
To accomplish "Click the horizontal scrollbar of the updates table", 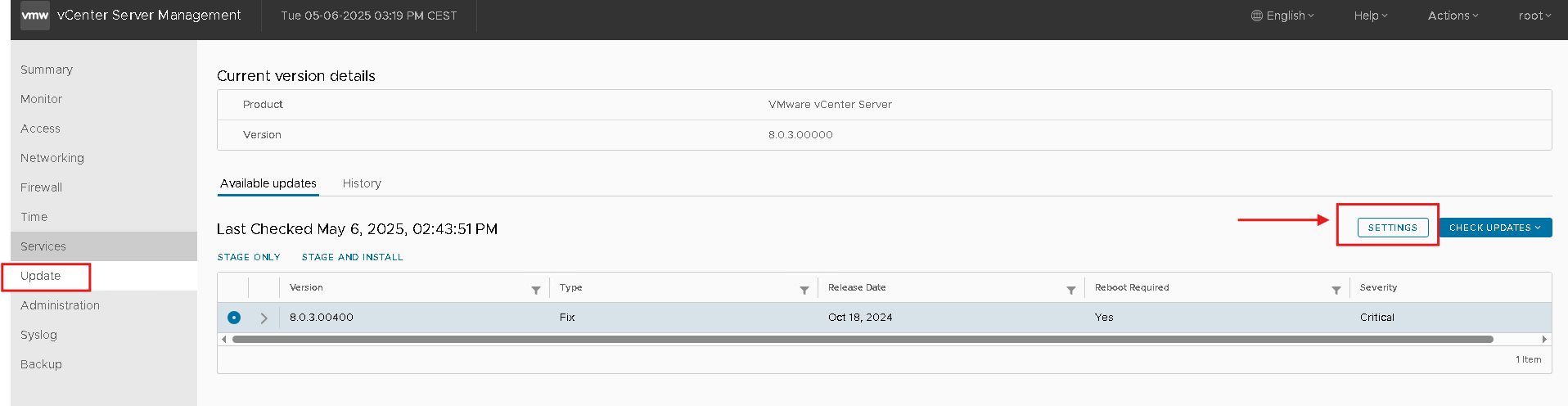I will coord(863,339).
